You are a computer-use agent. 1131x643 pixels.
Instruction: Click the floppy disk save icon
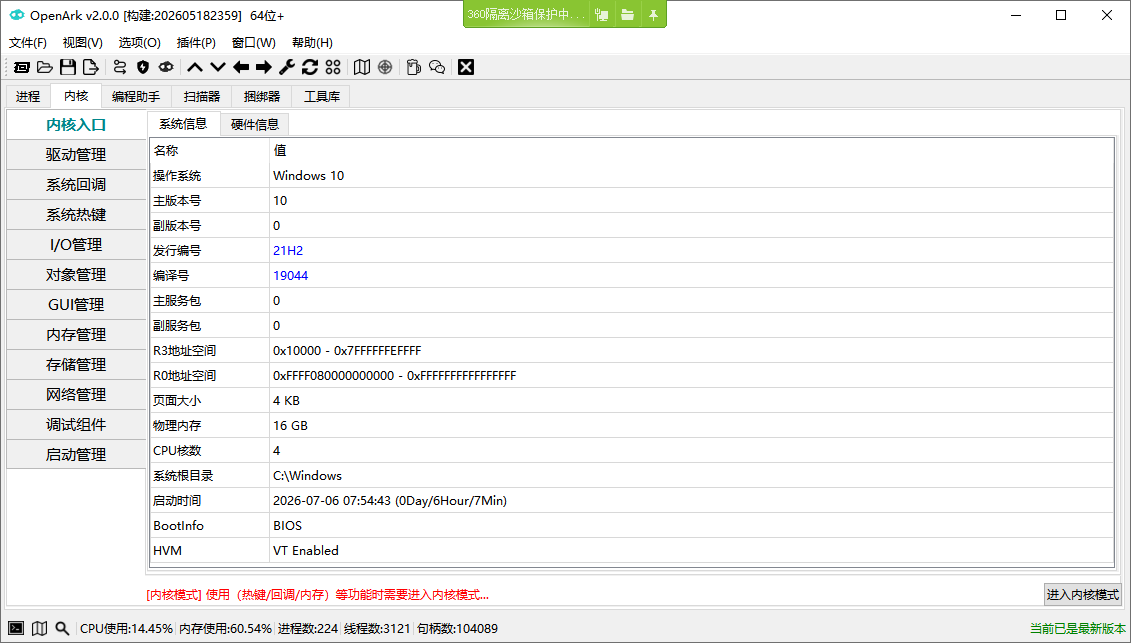[x=68, y=67]
